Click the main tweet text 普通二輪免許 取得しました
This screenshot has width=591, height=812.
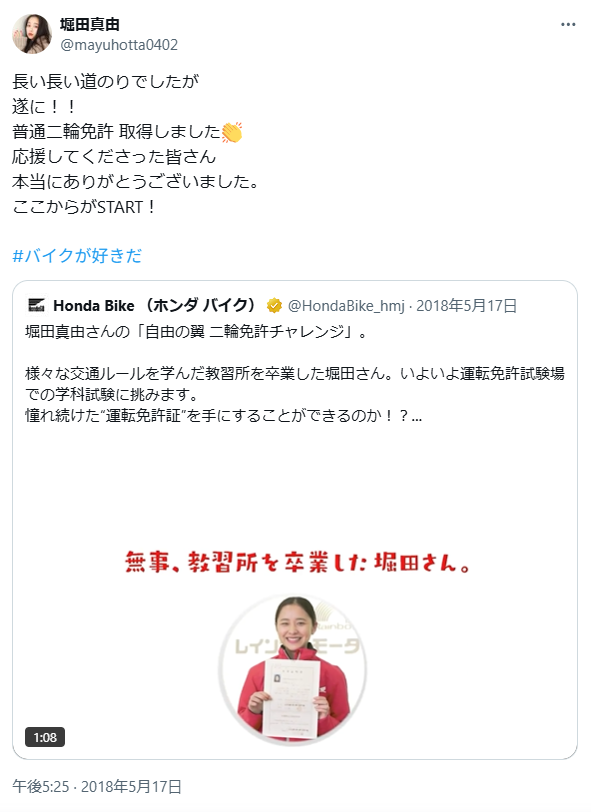(x=117, y=132)
